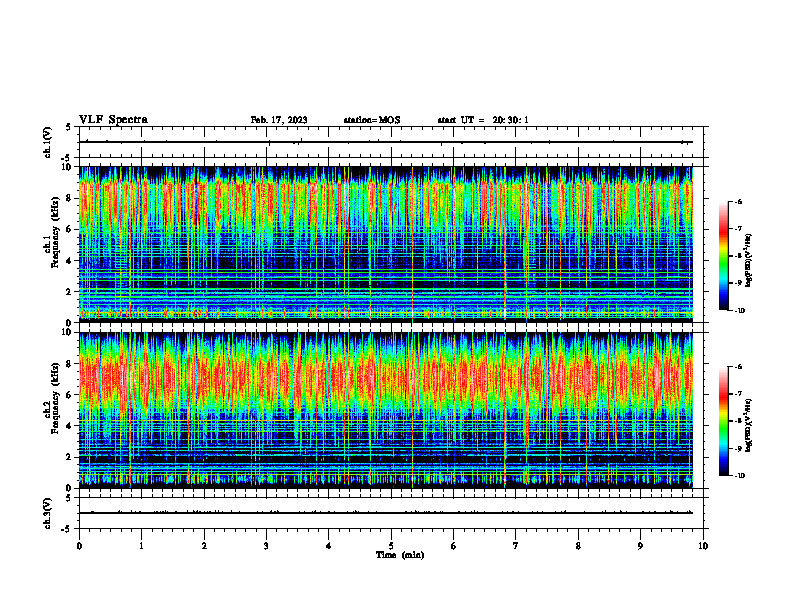Viewport: 792px width, 612px height.
Task: Click the ch.1 PSD color scale bar
Action: click(x=724, y=256)
